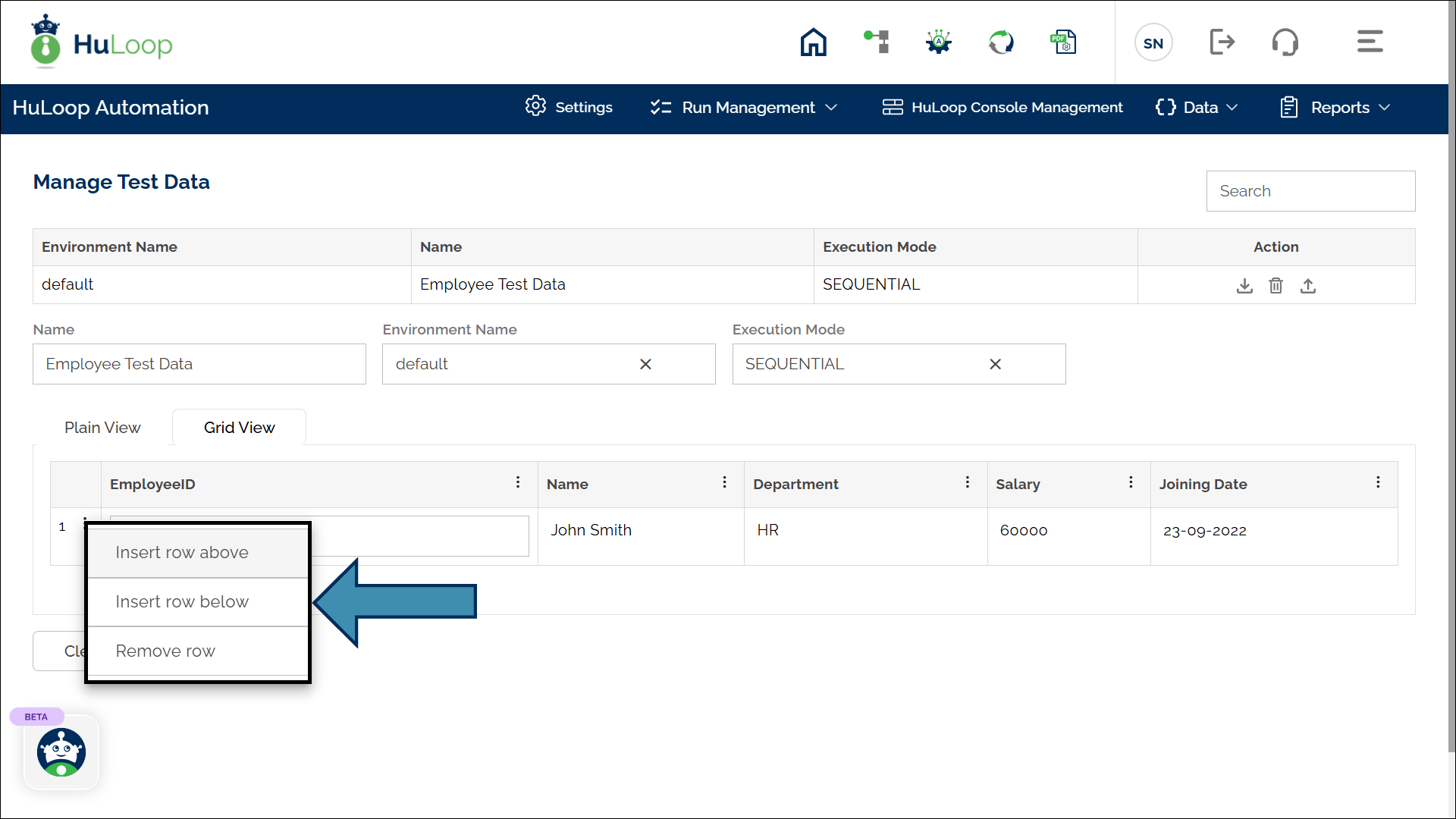Select Insert row below
1456x819 pixels.
click(182, 602)
